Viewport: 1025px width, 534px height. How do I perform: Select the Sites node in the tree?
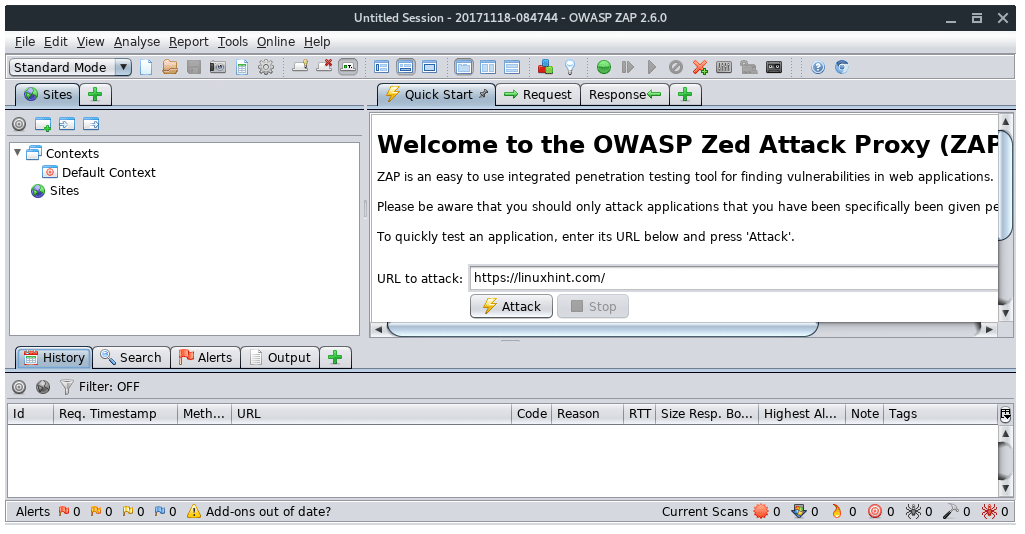55,191
